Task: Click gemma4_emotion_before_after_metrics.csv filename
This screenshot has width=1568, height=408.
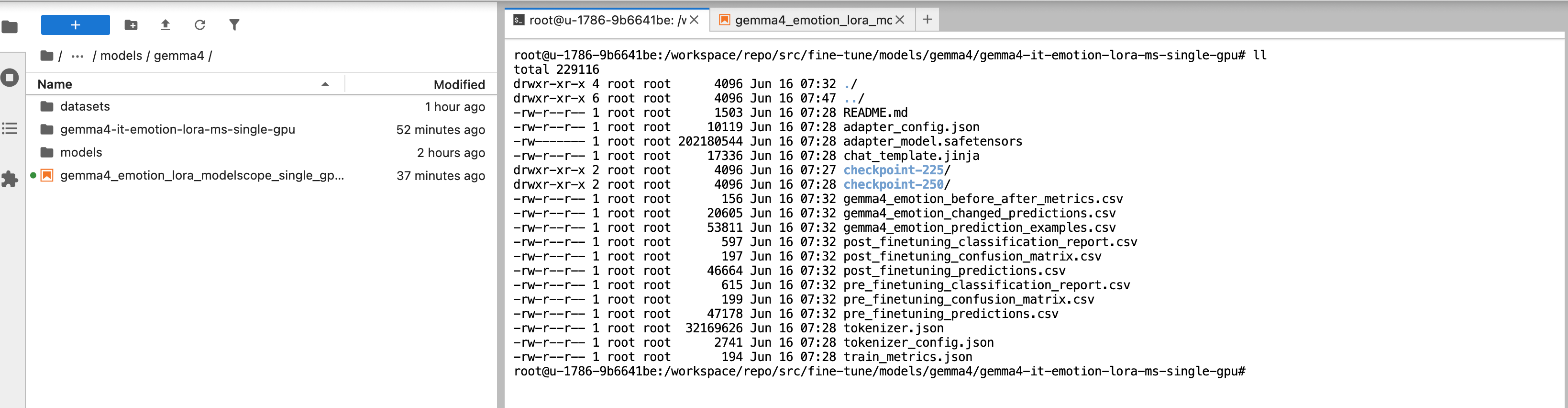Action: (x=983, y=199)
